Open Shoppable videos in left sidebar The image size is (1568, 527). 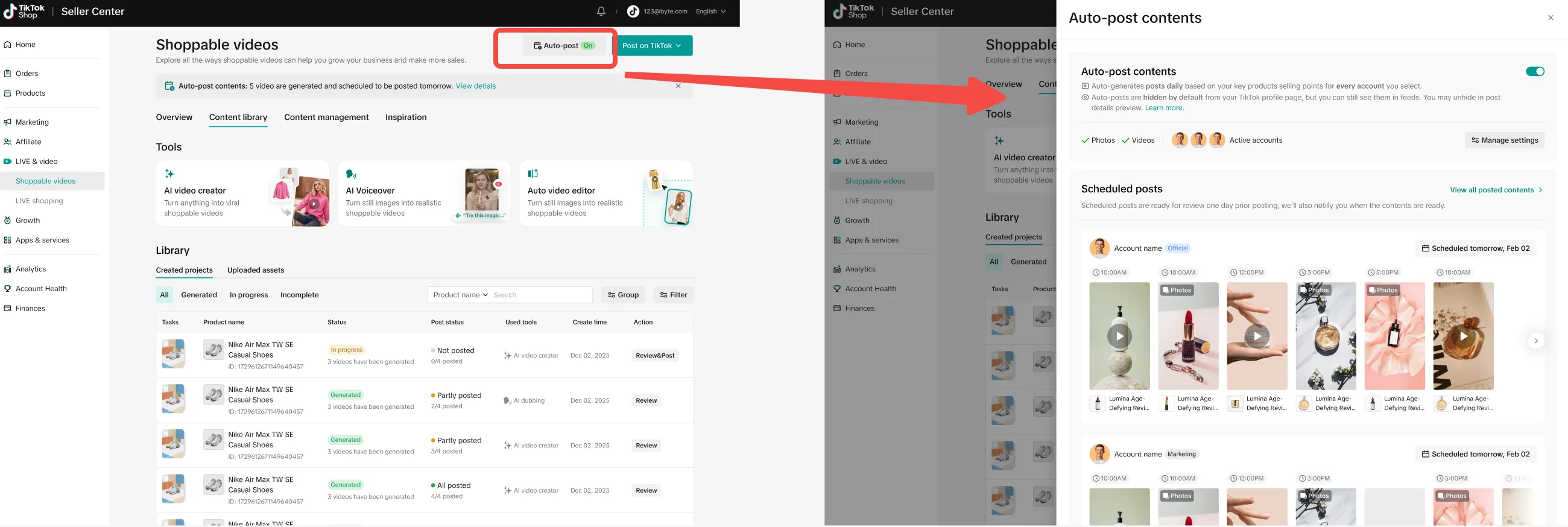pyautogui.click(x=52, y=181)
